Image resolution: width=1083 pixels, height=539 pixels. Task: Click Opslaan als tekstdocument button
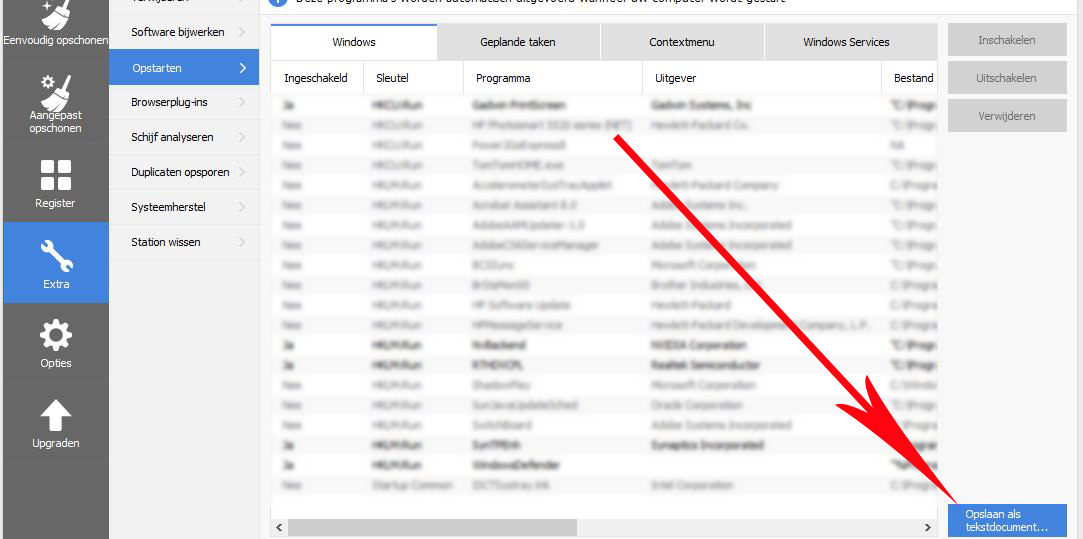pyautogui.click(x=1007, y=521)
